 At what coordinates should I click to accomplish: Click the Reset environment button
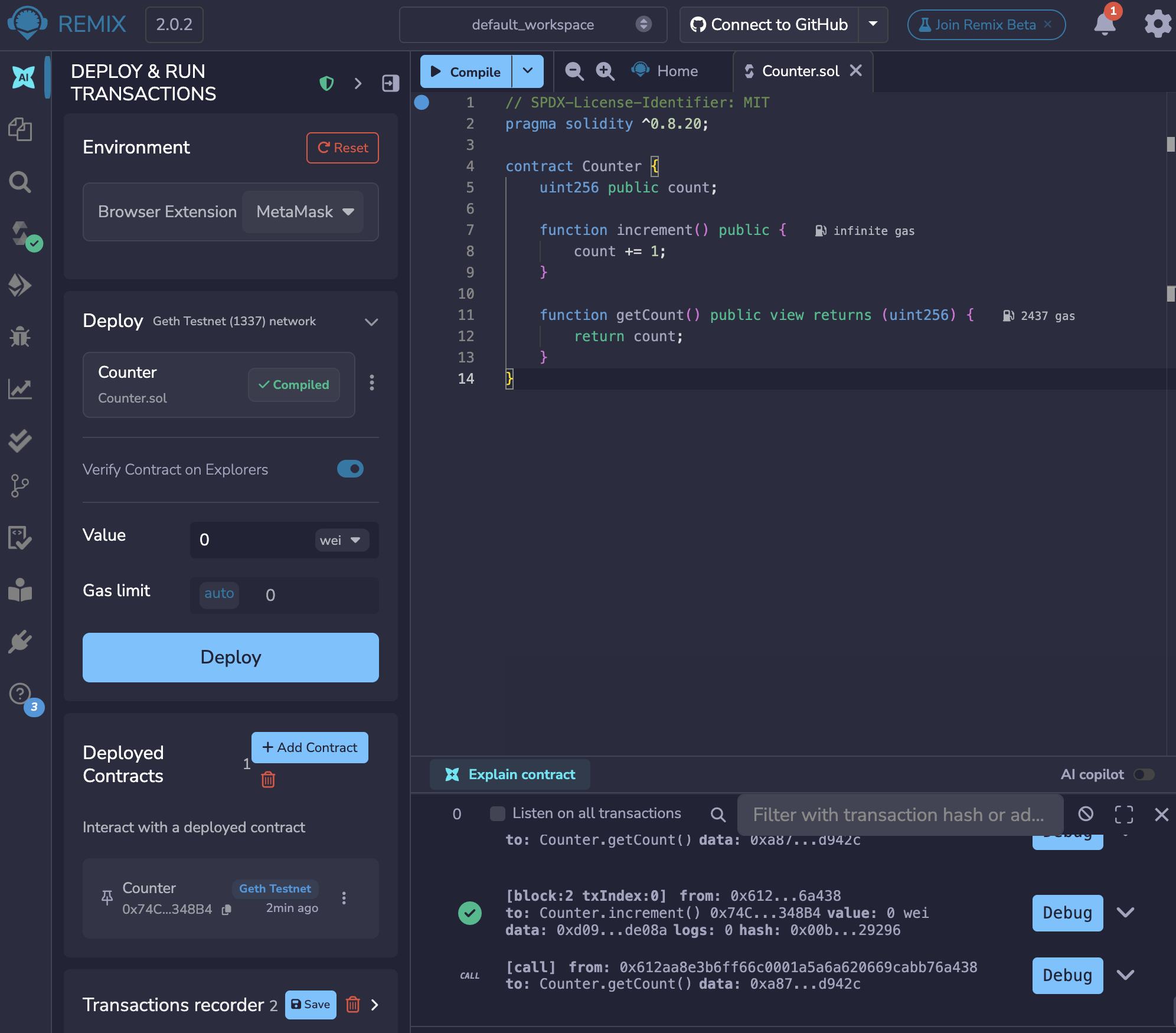342,148
